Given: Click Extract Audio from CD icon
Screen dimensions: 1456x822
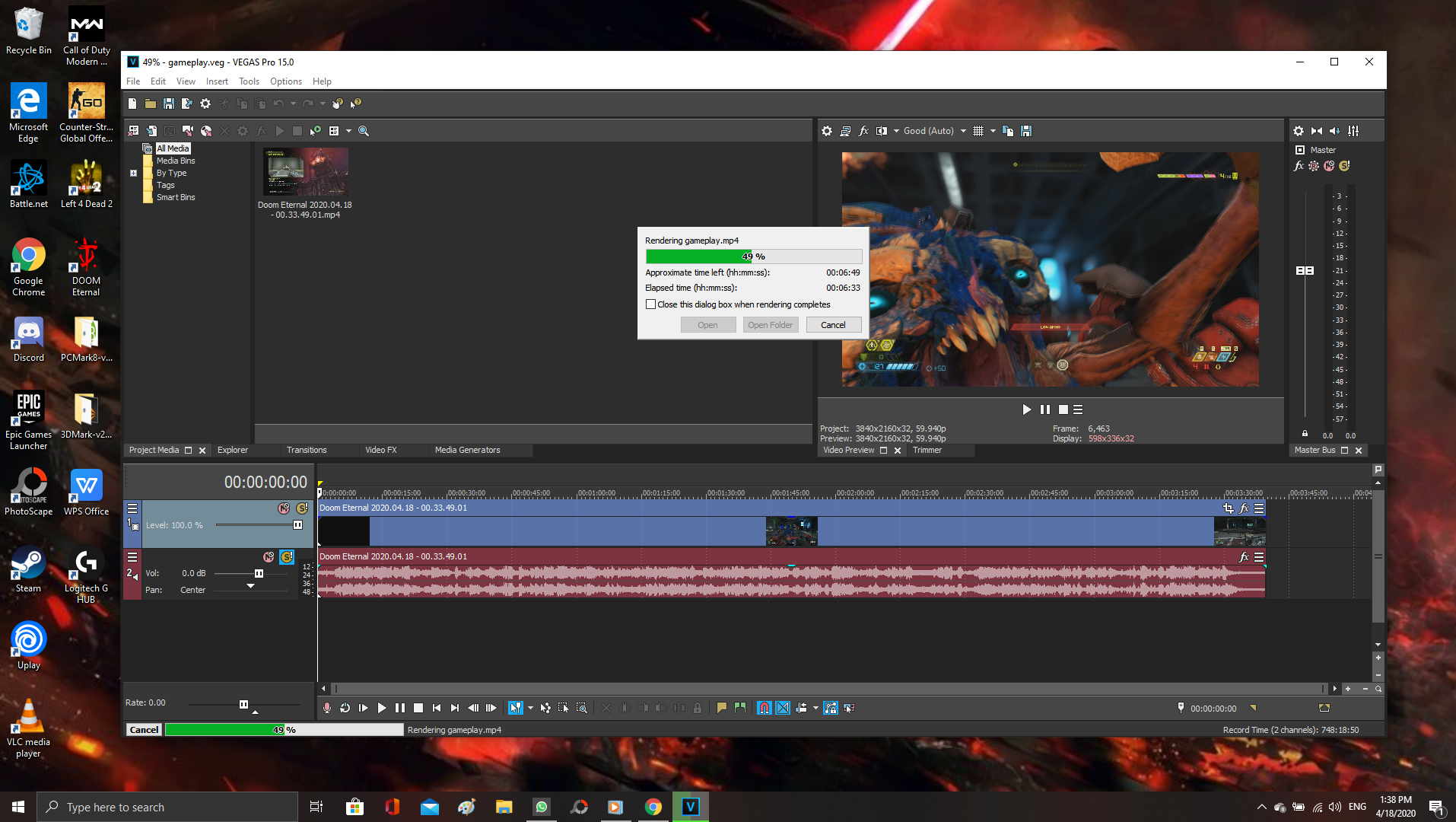Looking at the screenshot, I should tap(206, 131).
